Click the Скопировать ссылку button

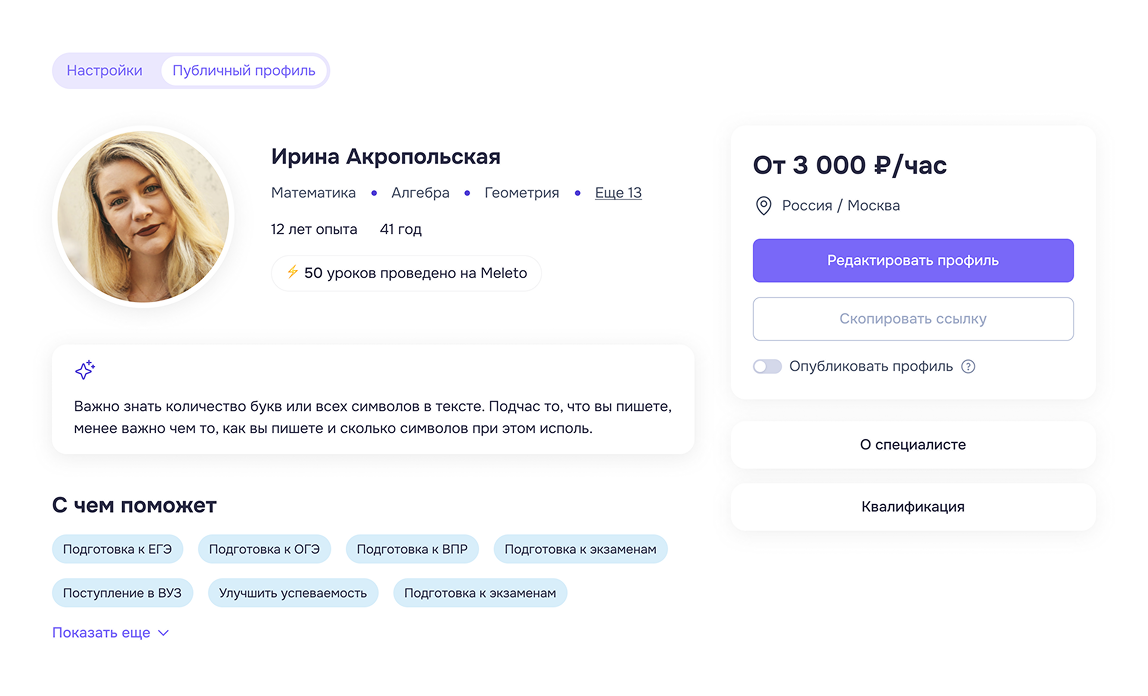(x=913, y=319)
